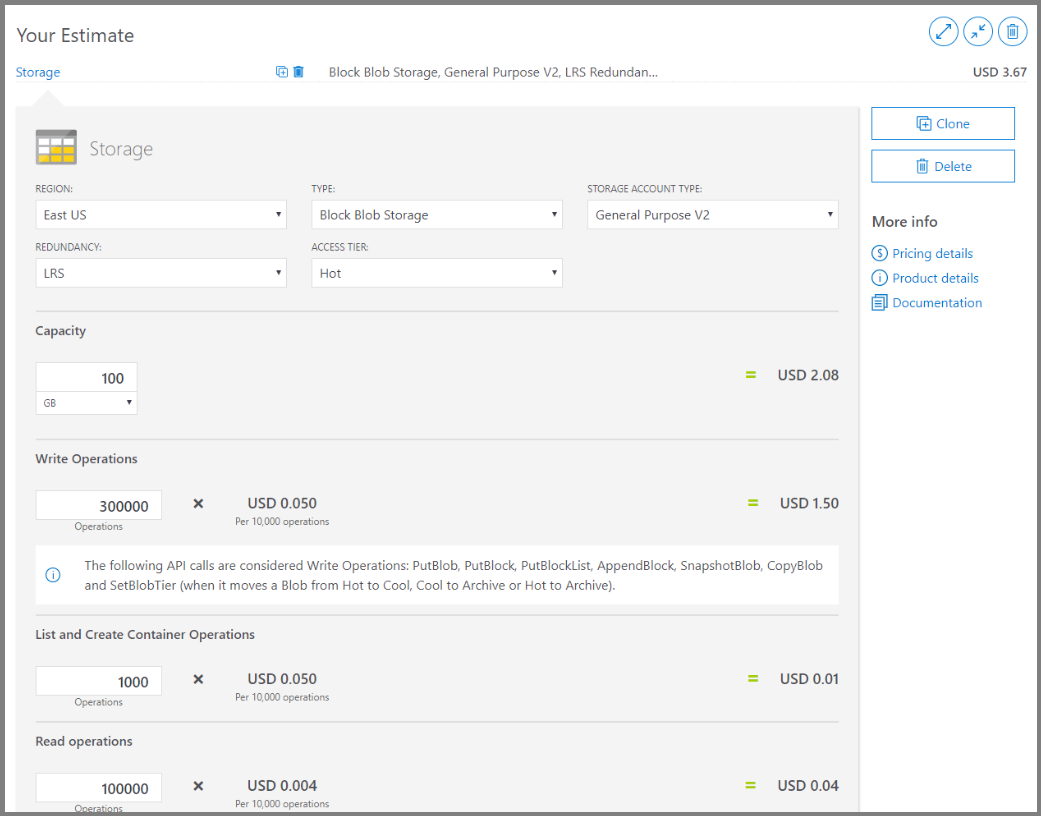1041x816 pixels.
Task: Click the 'Read operations' section heading
Action: point(84,742)
